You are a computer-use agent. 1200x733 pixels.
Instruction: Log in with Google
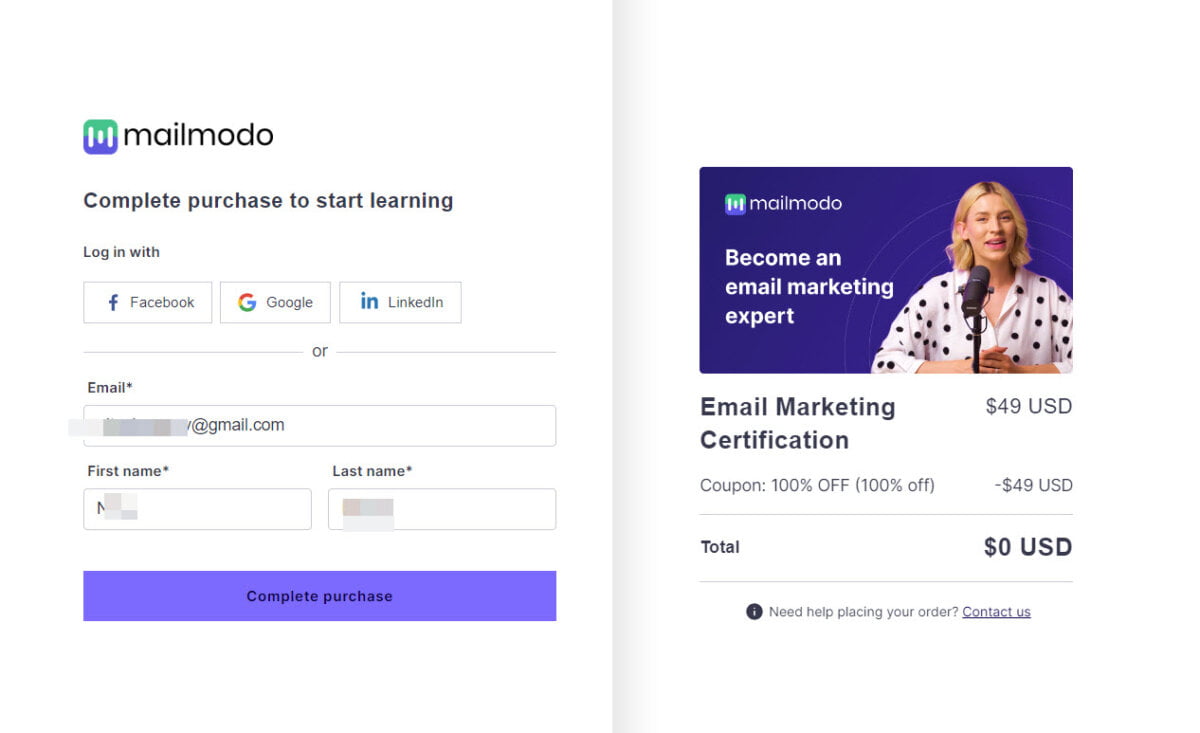tap(275, 302)
